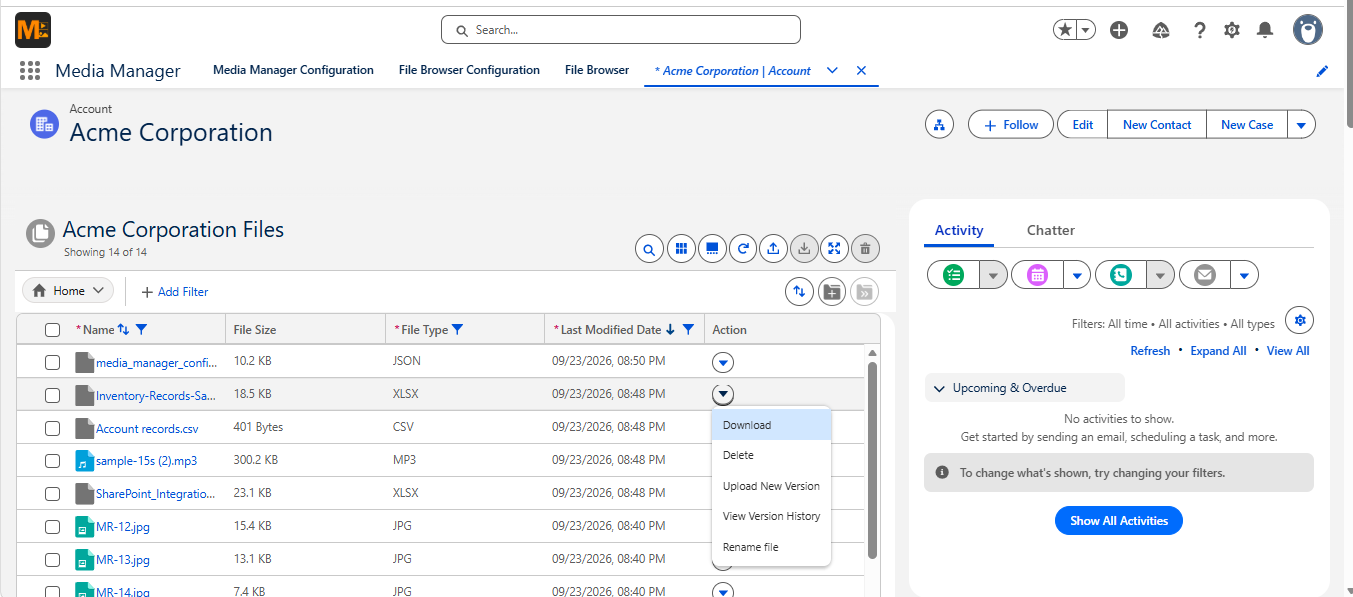Switch to grid view of files

pyautogui.click(x=680, y=249)
